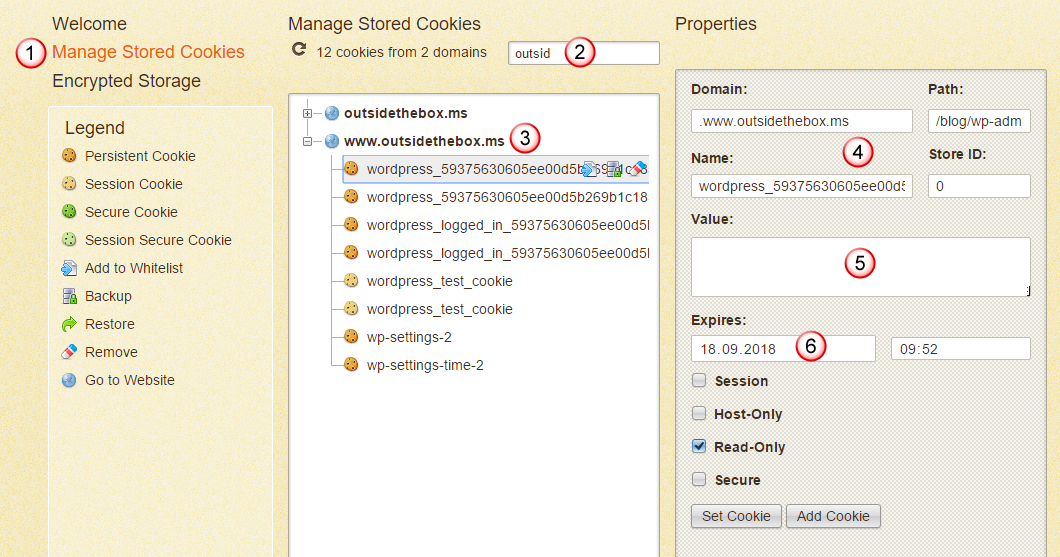1060x557 pixels.
Task: Tick the Secure checkbox
Action: click(x=700, y=480)
